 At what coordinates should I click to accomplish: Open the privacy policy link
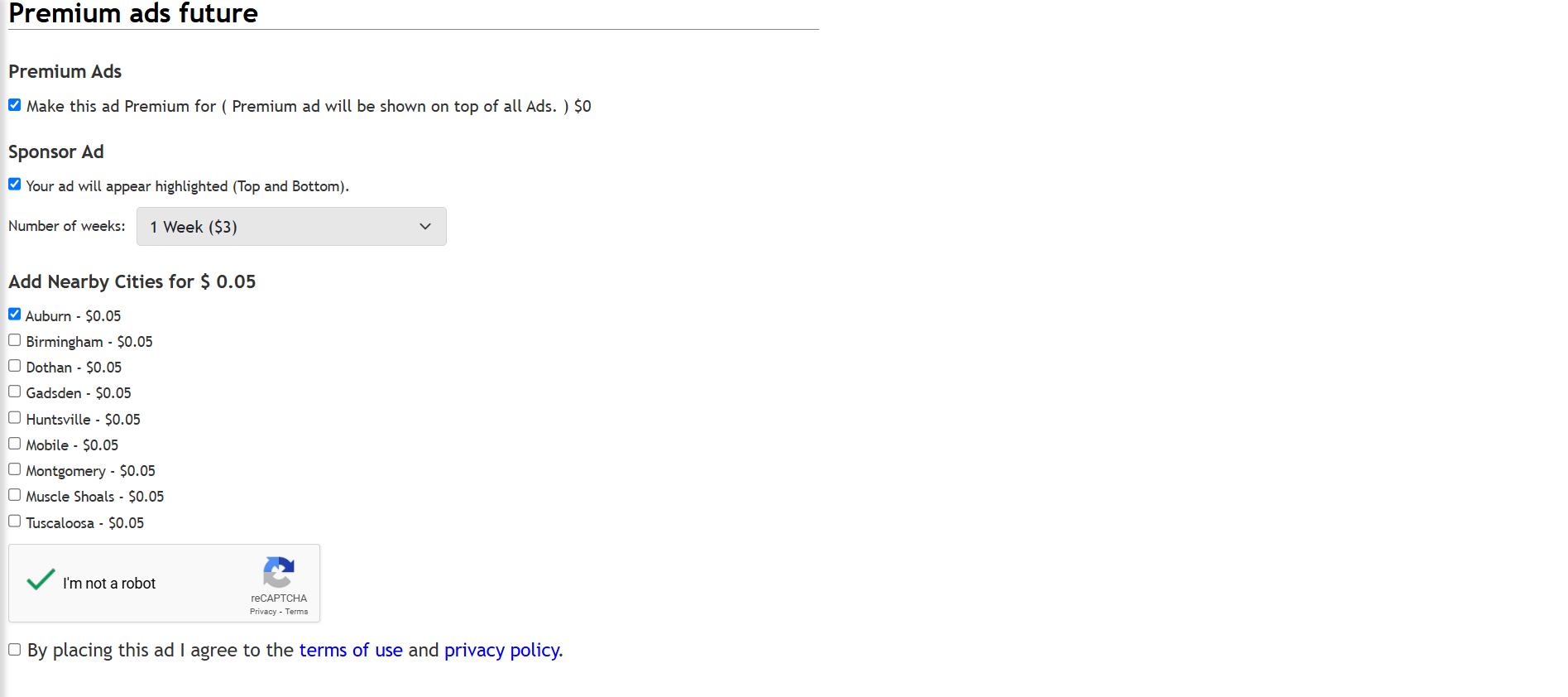(x=502, y=651)
